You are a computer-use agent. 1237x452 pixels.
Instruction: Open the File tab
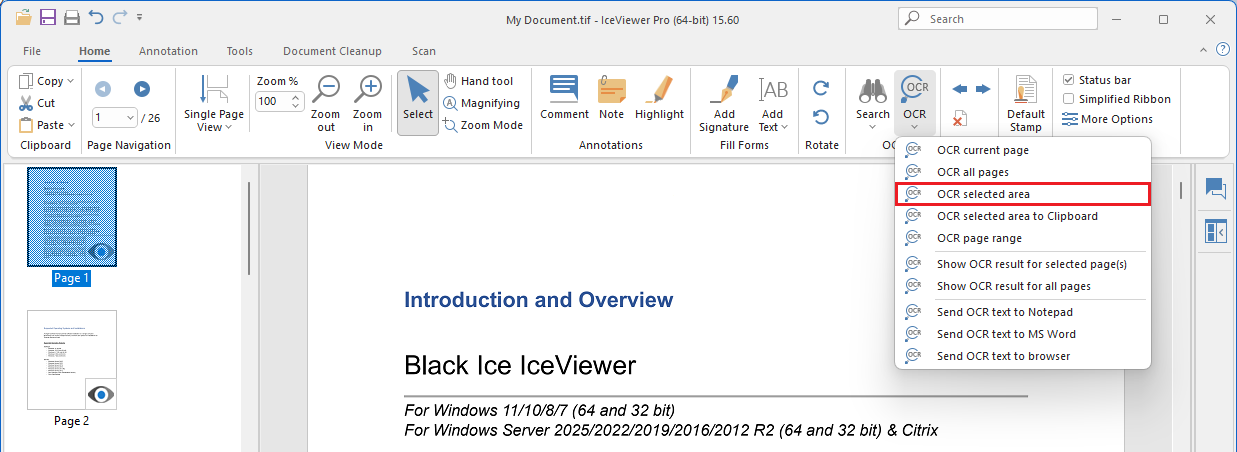(32, 51)
